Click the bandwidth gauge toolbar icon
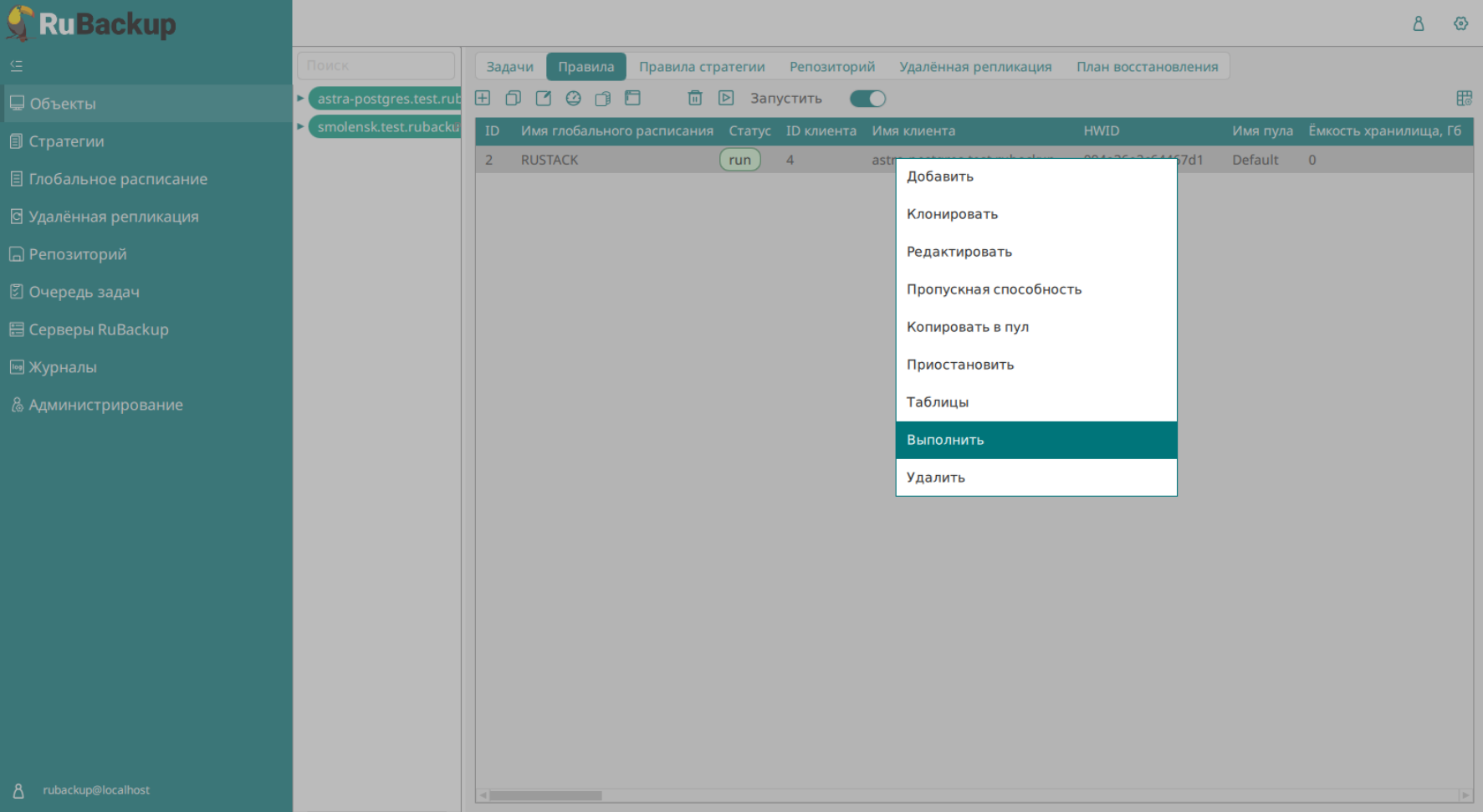1483x812 pixels. pos(573,99)
